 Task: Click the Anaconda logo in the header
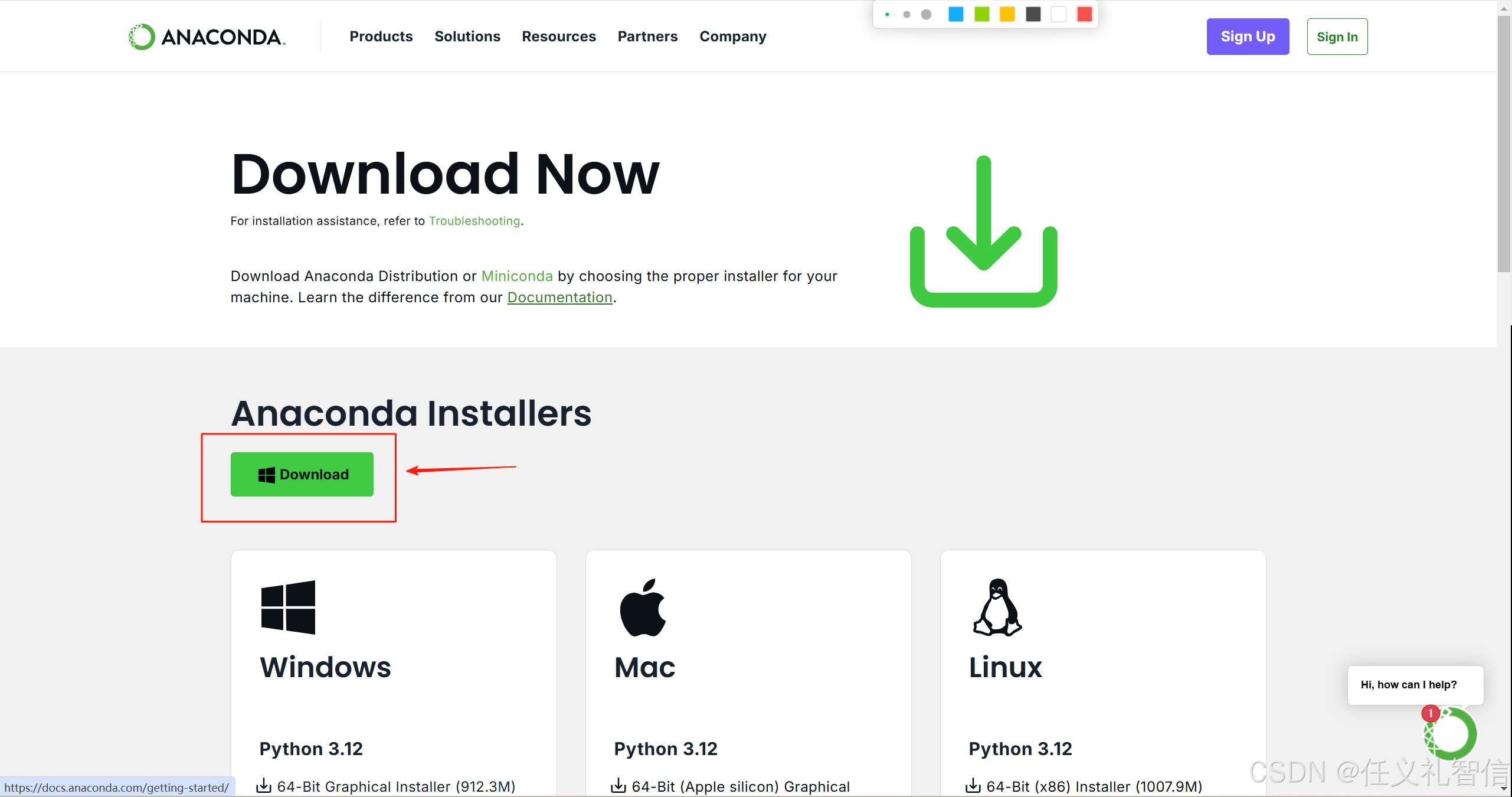pyautogui.click(x=207, y=37)
